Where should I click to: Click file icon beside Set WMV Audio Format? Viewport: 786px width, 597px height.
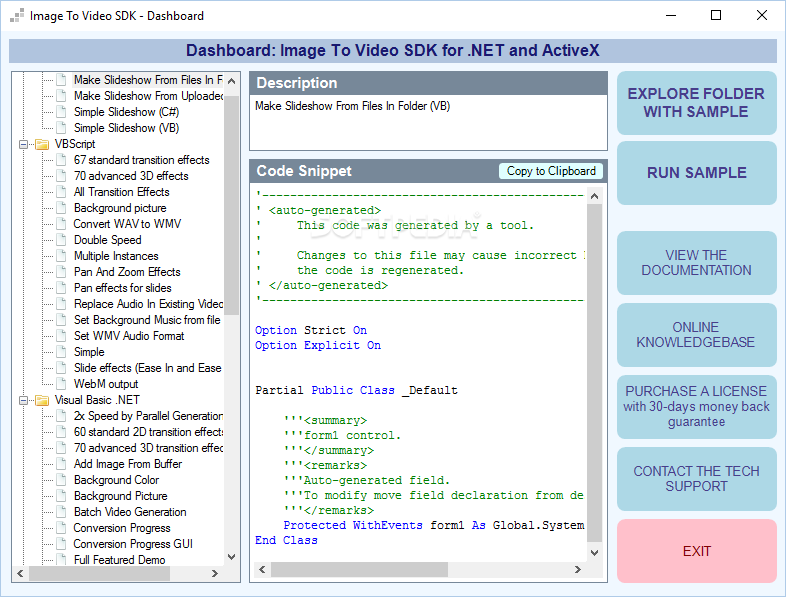tap(61, 336)
